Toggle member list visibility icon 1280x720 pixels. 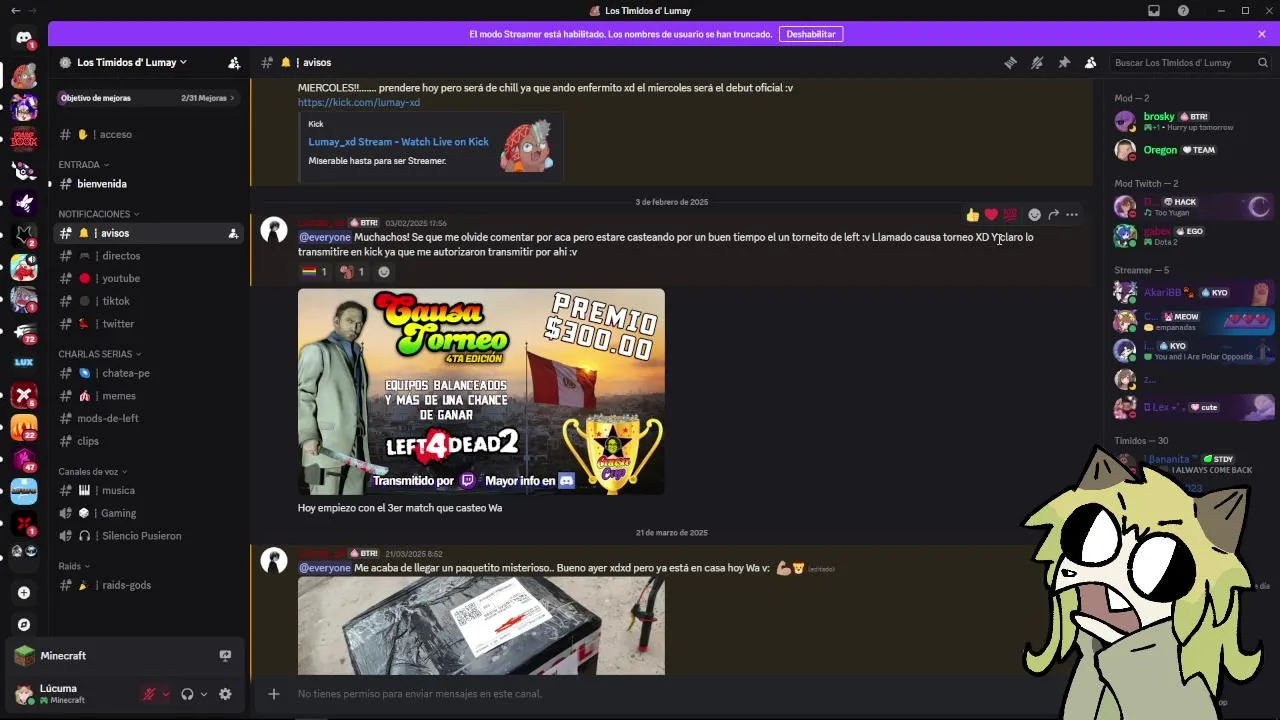point(1091,62)
